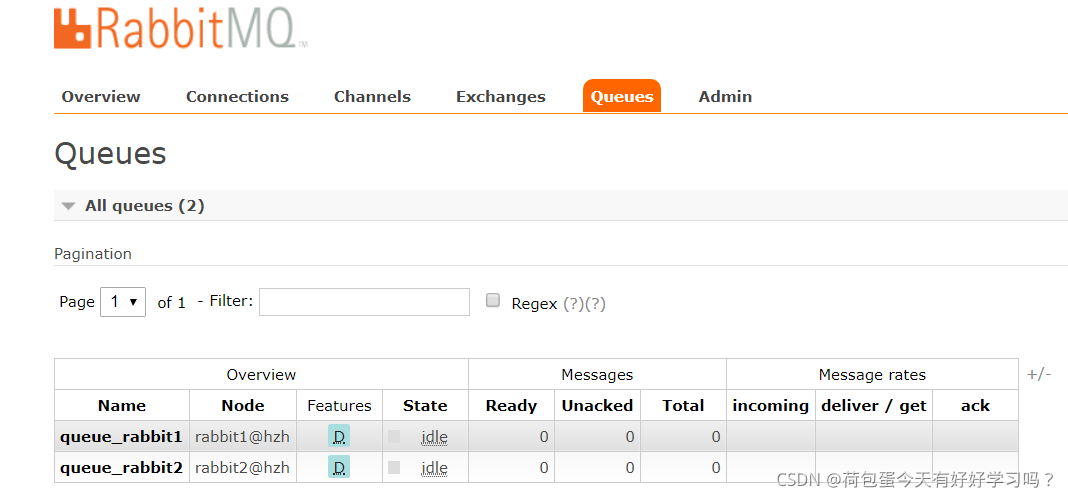1068x497 pixels.
Task: Focus the Filter text field
Action: point(364,302)
